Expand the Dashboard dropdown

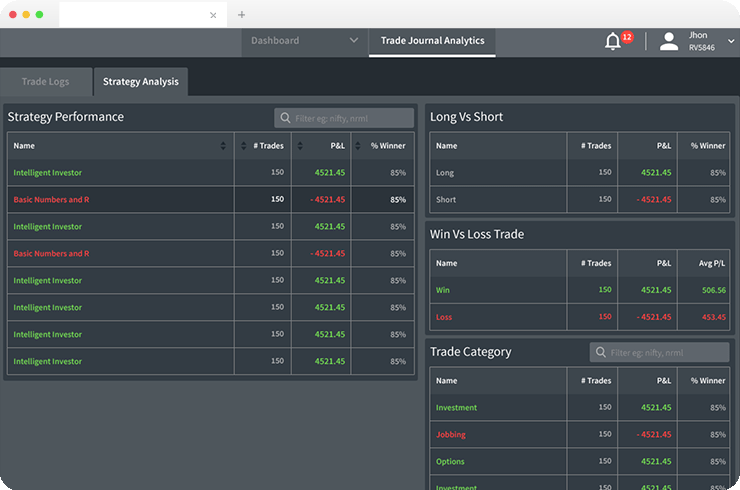click(x=353, y=41)
